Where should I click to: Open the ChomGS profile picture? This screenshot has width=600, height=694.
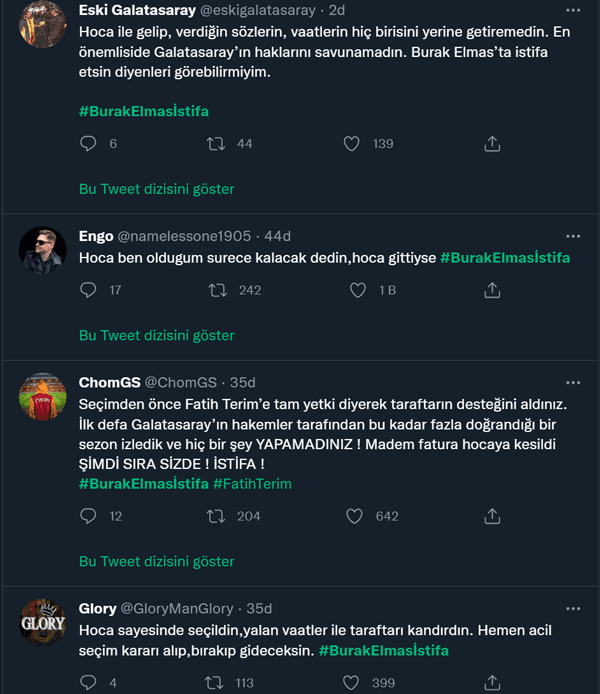[43, 397]
